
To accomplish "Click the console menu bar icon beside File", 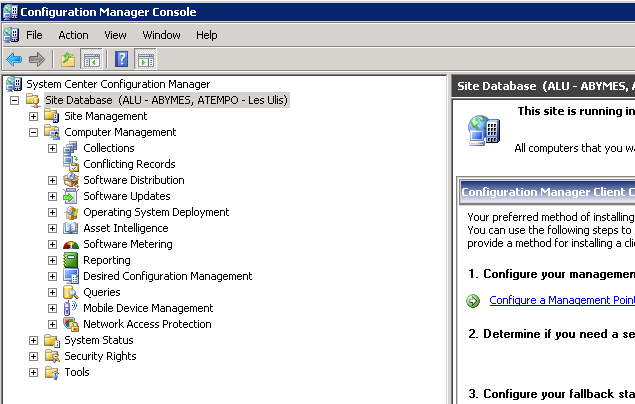I will tap(11, 35).
